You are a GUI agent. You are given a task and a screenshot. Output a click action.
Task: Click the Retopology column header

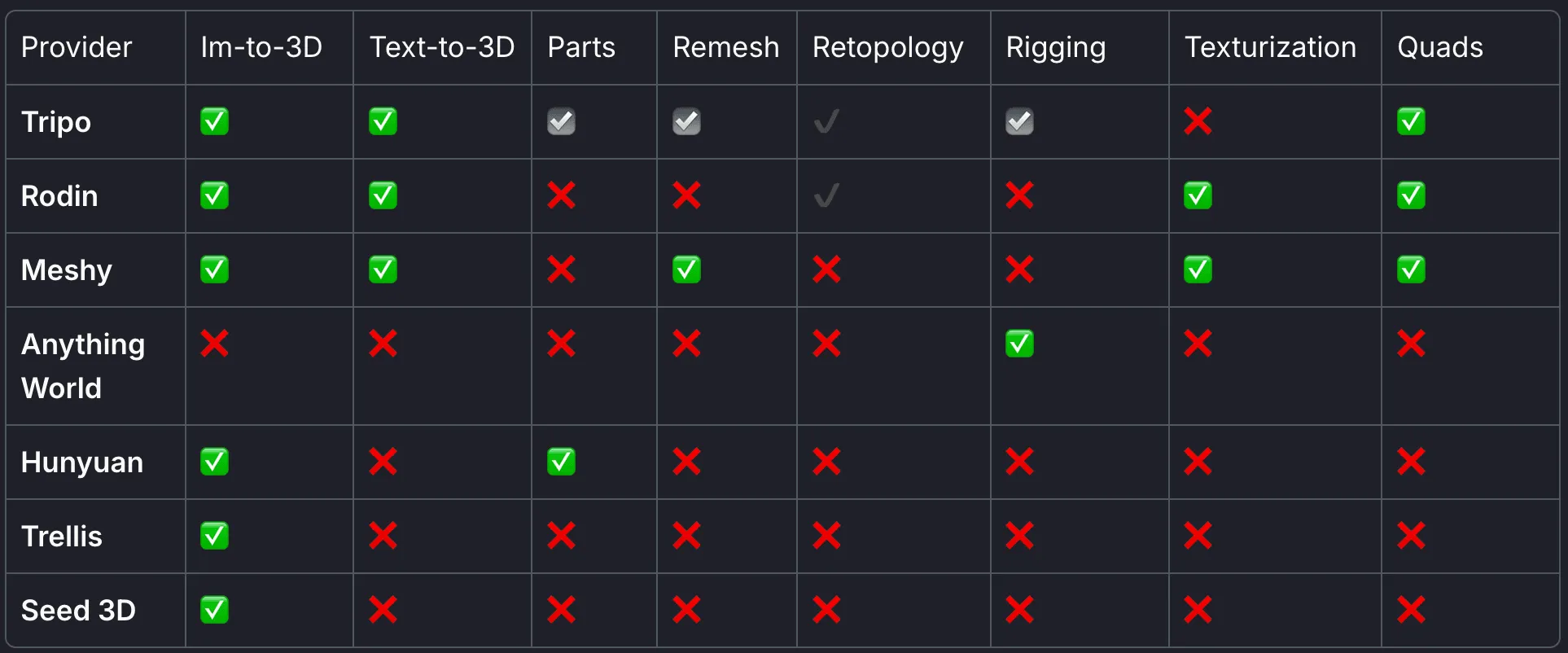(887, 47)
